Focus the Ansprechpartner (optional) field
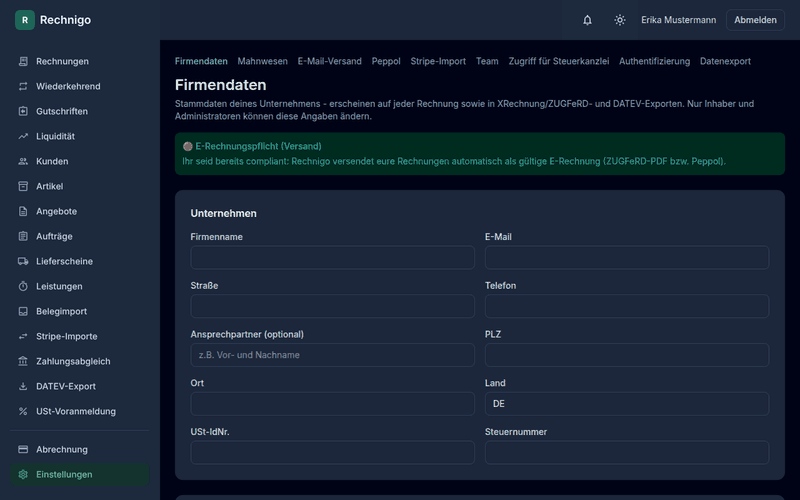Image resolution: width=800 pixels, height=500 pixels. [333, 355]
